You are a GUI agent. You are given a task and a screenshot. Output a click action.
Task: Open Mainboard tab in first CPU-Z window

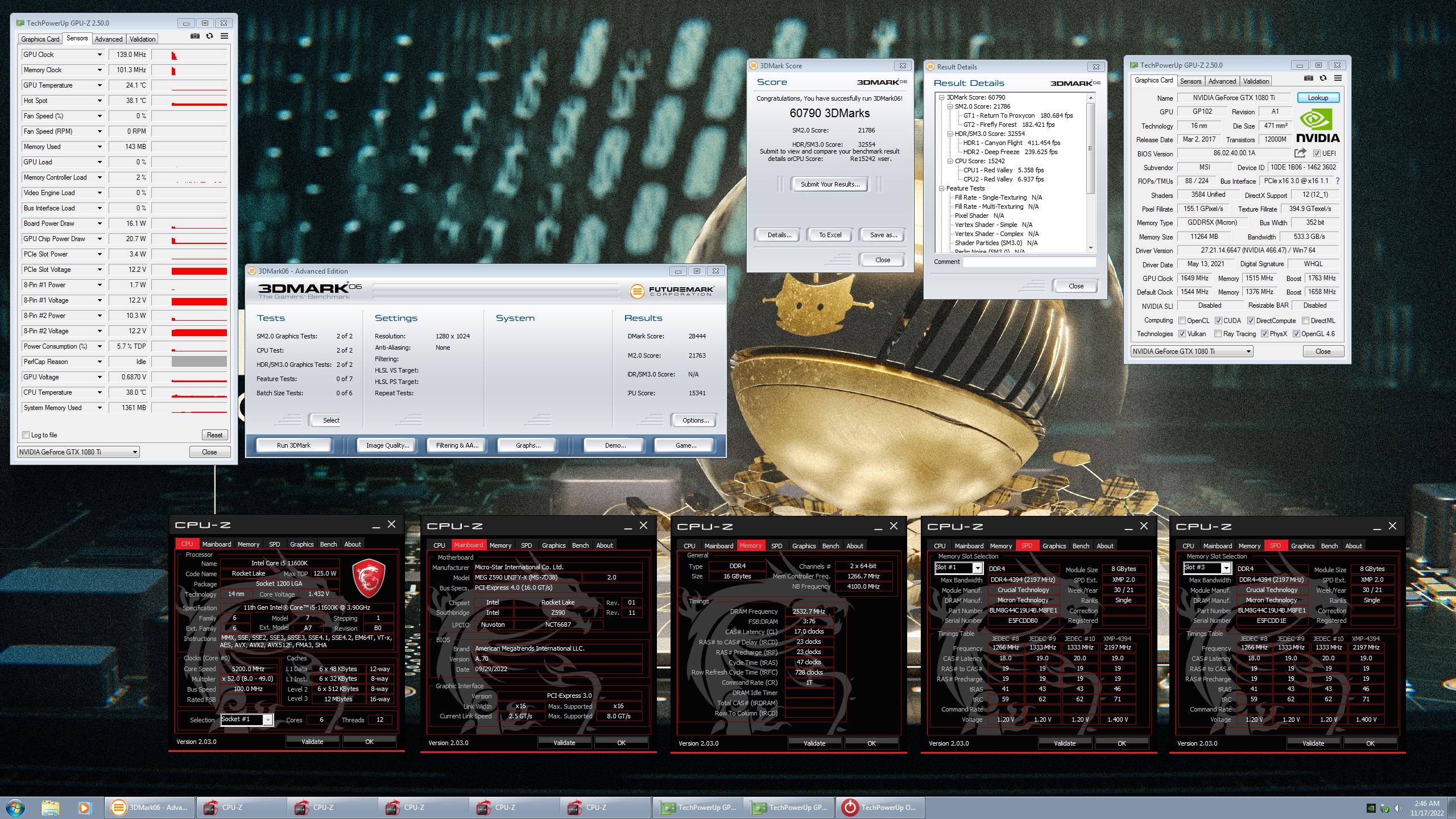point(217,544)
